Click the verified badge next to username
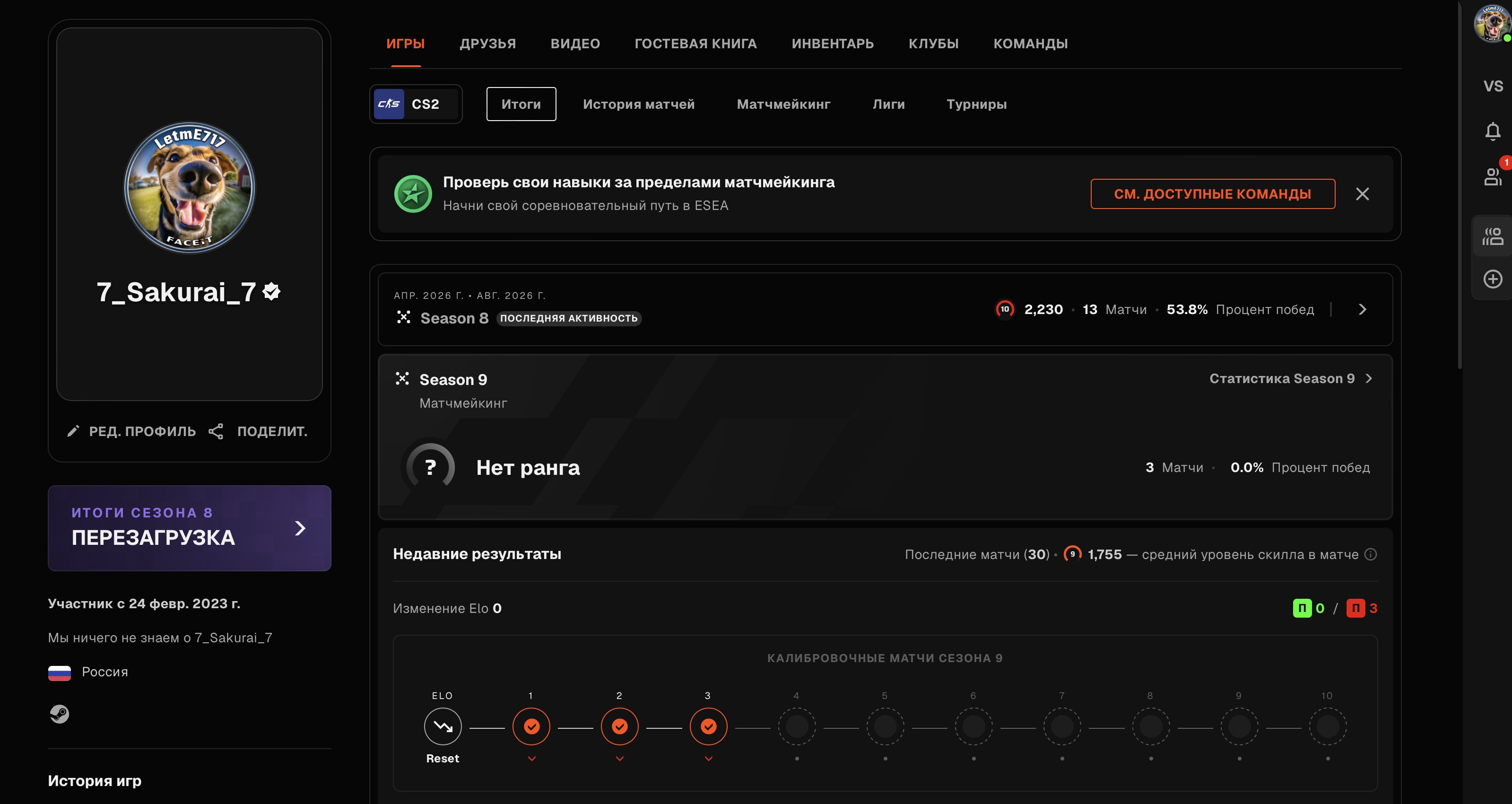This screenshot has height=804, width=1512. pyautogui.click(x=272, y=291)
